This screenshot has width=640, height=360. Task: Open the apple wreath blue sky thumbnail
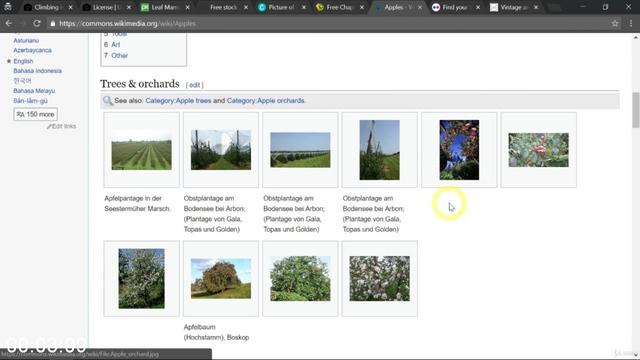click(x=459, y=150)
